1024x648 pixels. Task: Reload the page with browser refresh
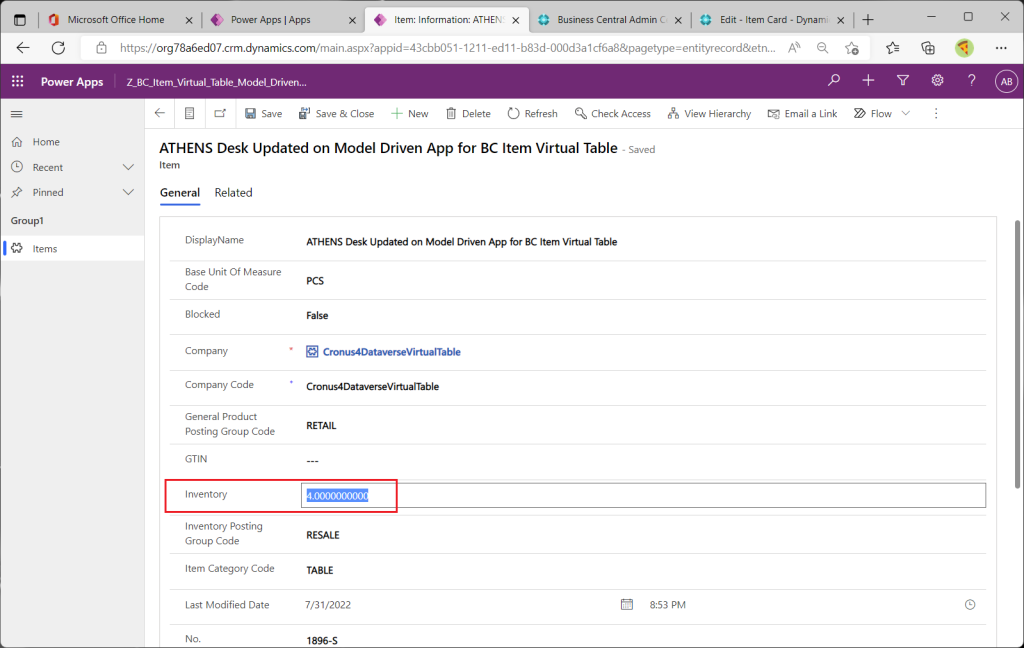point(58,48)
